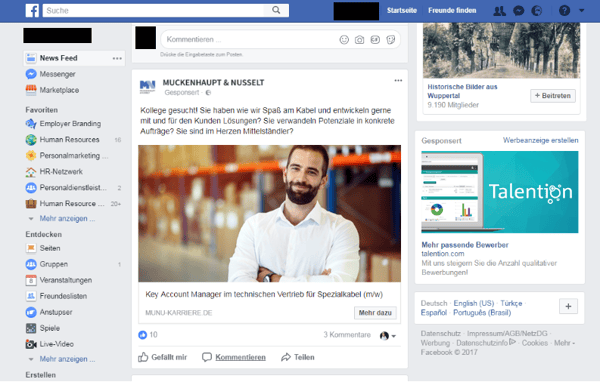Open Datenschutz footer link
This screenshot has height=382, width=600.
click(x=441, y=333)
